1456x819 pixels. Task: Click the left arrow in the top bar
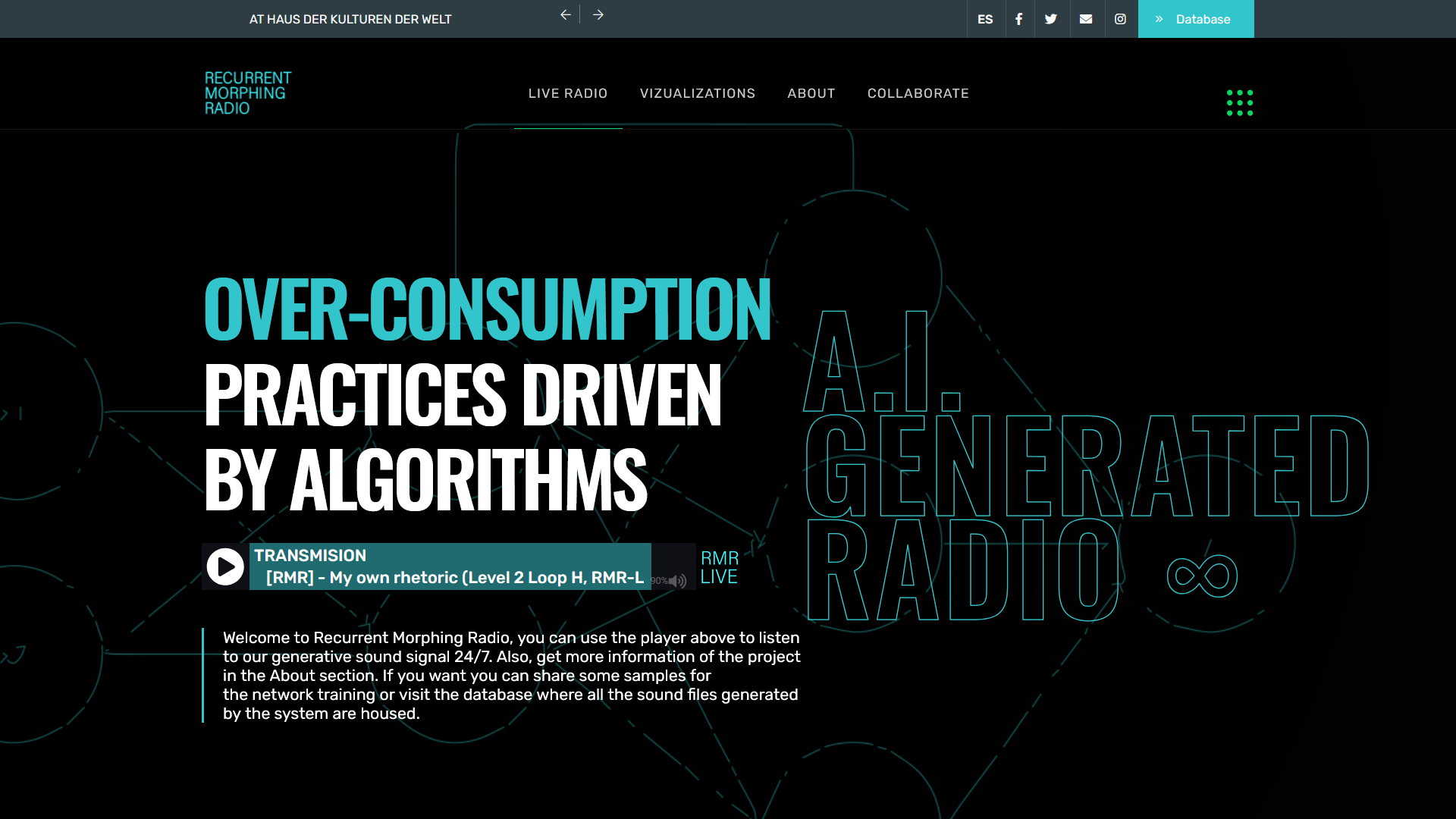coord(565,14)
